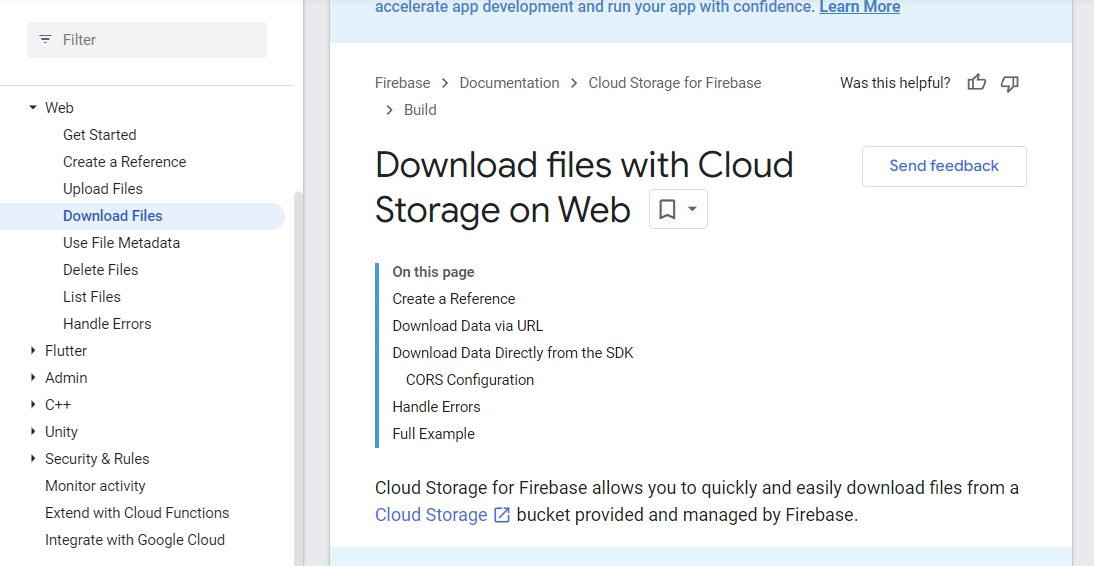This screenshot has height=566, width=1094.
Task: Jump to Handle Errors on this page
Action: click(x=436, y=408)
